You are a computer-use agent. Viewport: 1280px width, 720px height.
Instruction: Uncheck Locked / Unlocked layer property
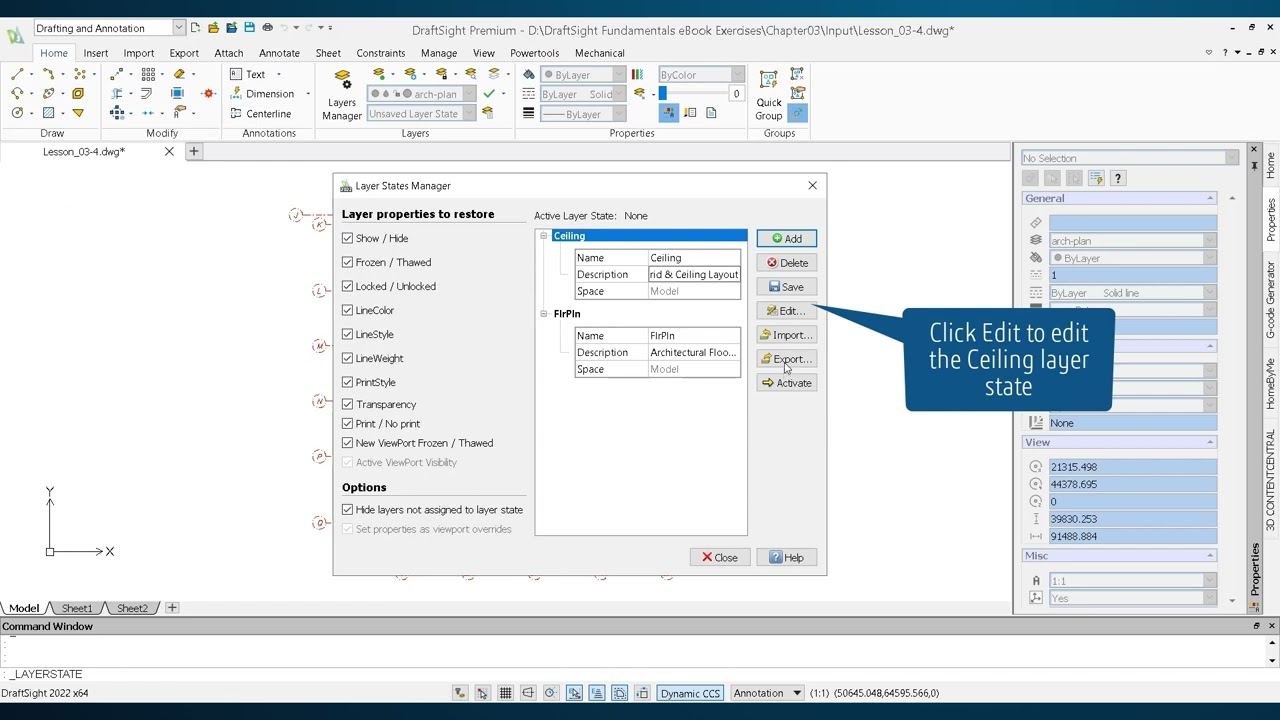click(348, 286)
